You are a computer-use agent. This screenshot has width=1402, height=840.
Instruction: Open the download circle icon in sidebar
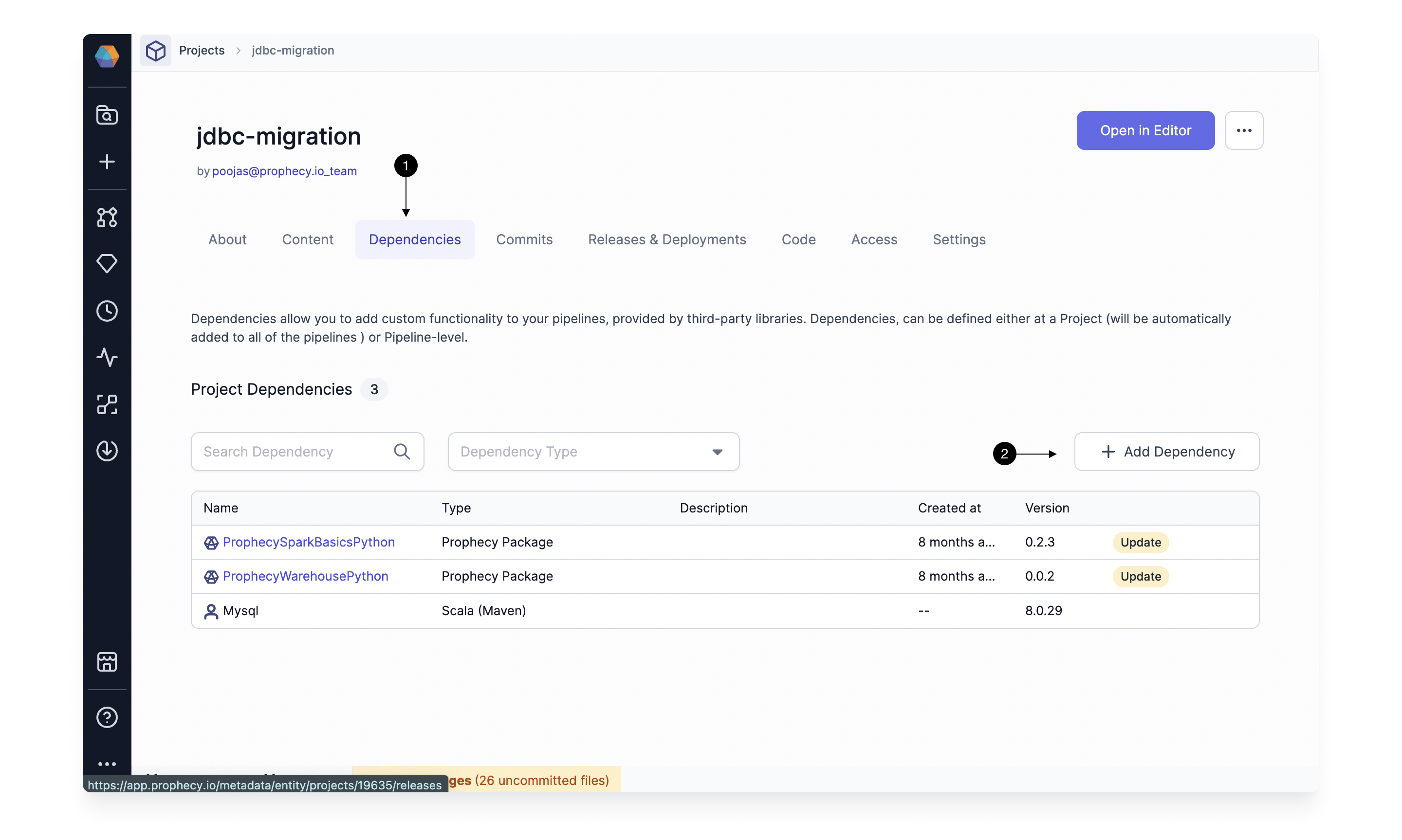[107, 451]
